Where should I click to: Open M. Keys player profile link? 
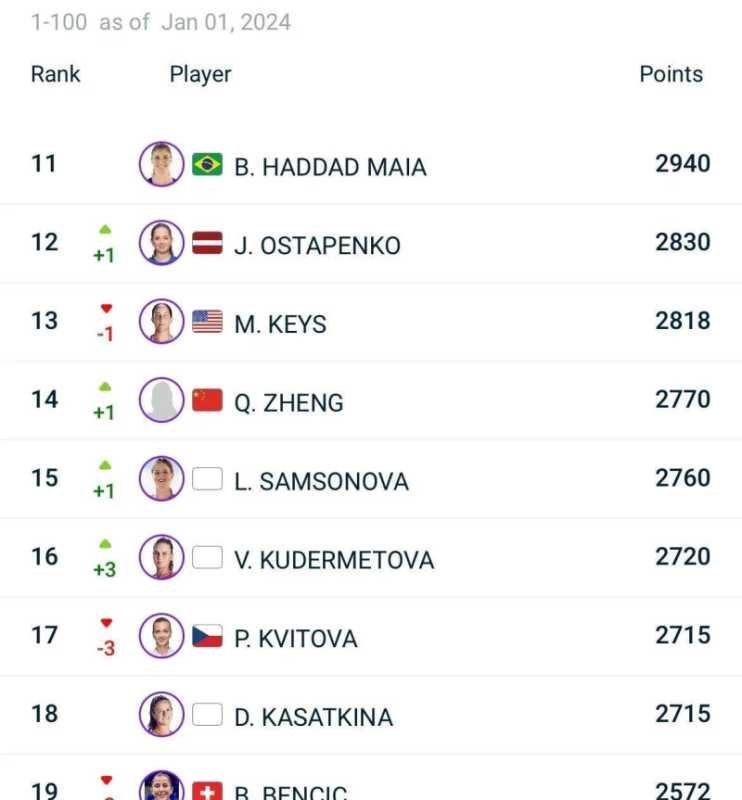[x=280, y=324]
